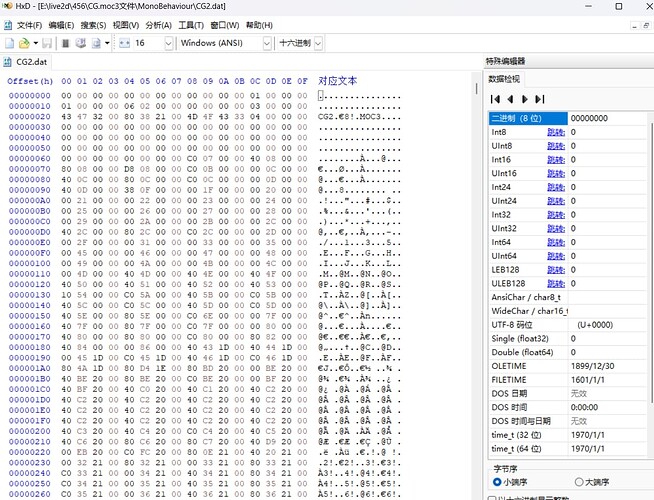Image resolution: width=654 pixels, height=500 pixels.
Task: Select the 二进制 (8 位) inspector row
Action: click(567, 118)
